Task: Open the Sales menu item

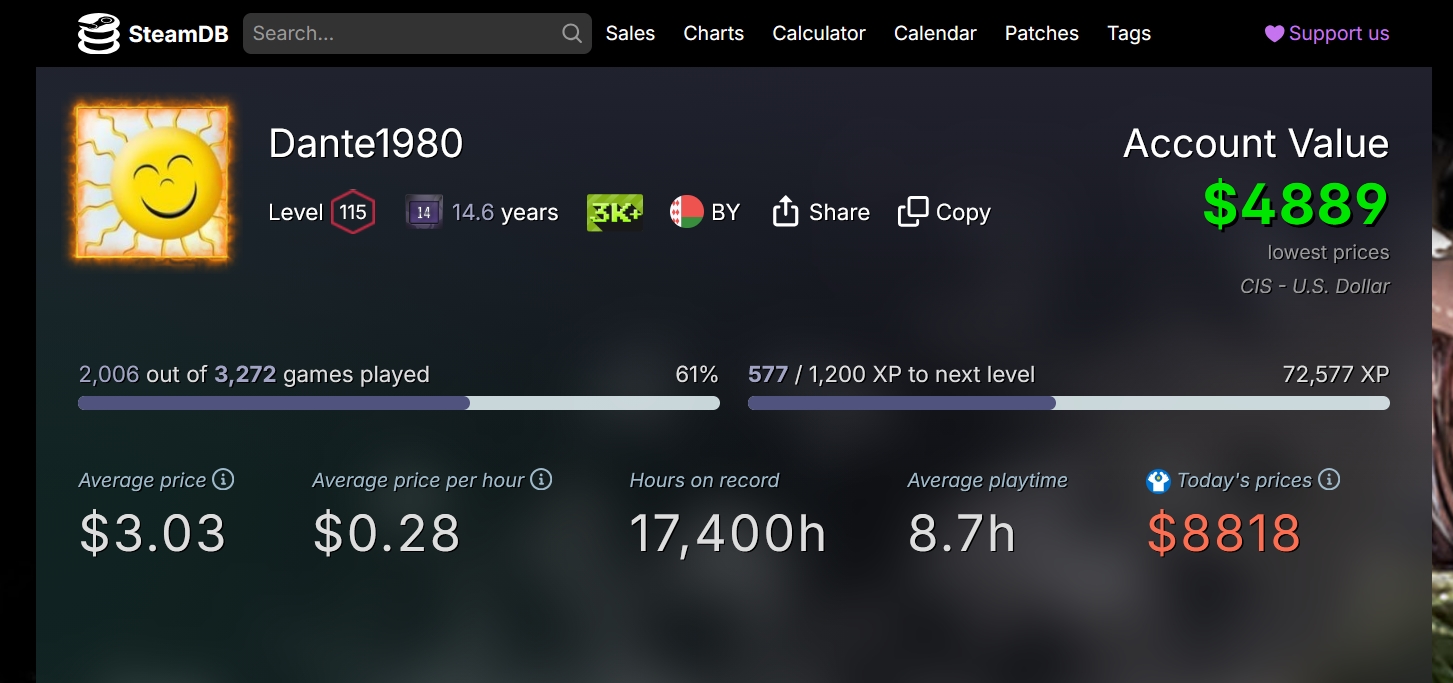Action: coord(630,34)
